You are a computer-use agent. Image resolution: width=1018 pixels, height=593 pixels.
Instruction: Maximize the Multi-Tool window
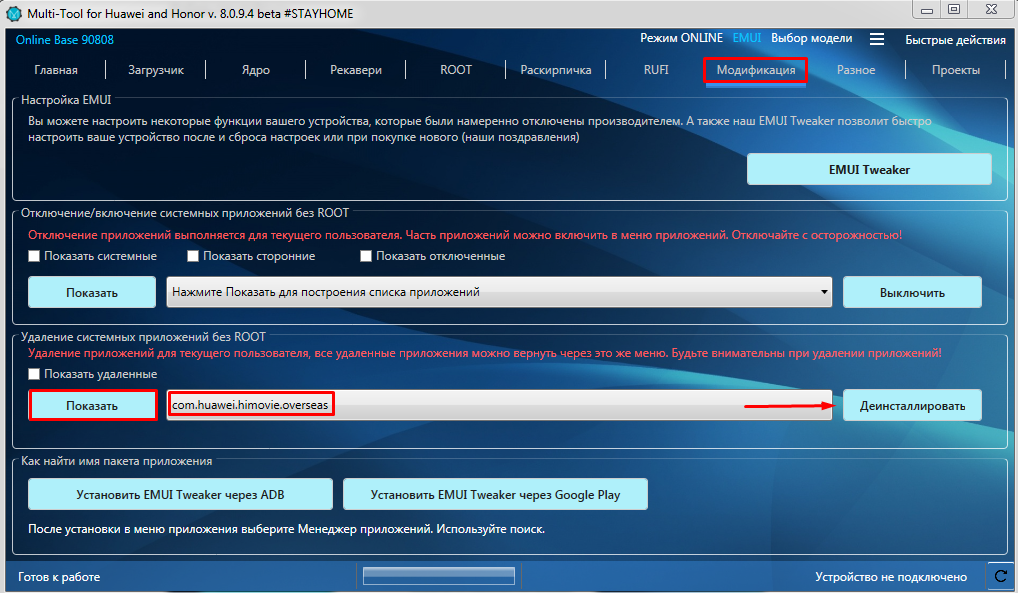[x=954, y=9]
